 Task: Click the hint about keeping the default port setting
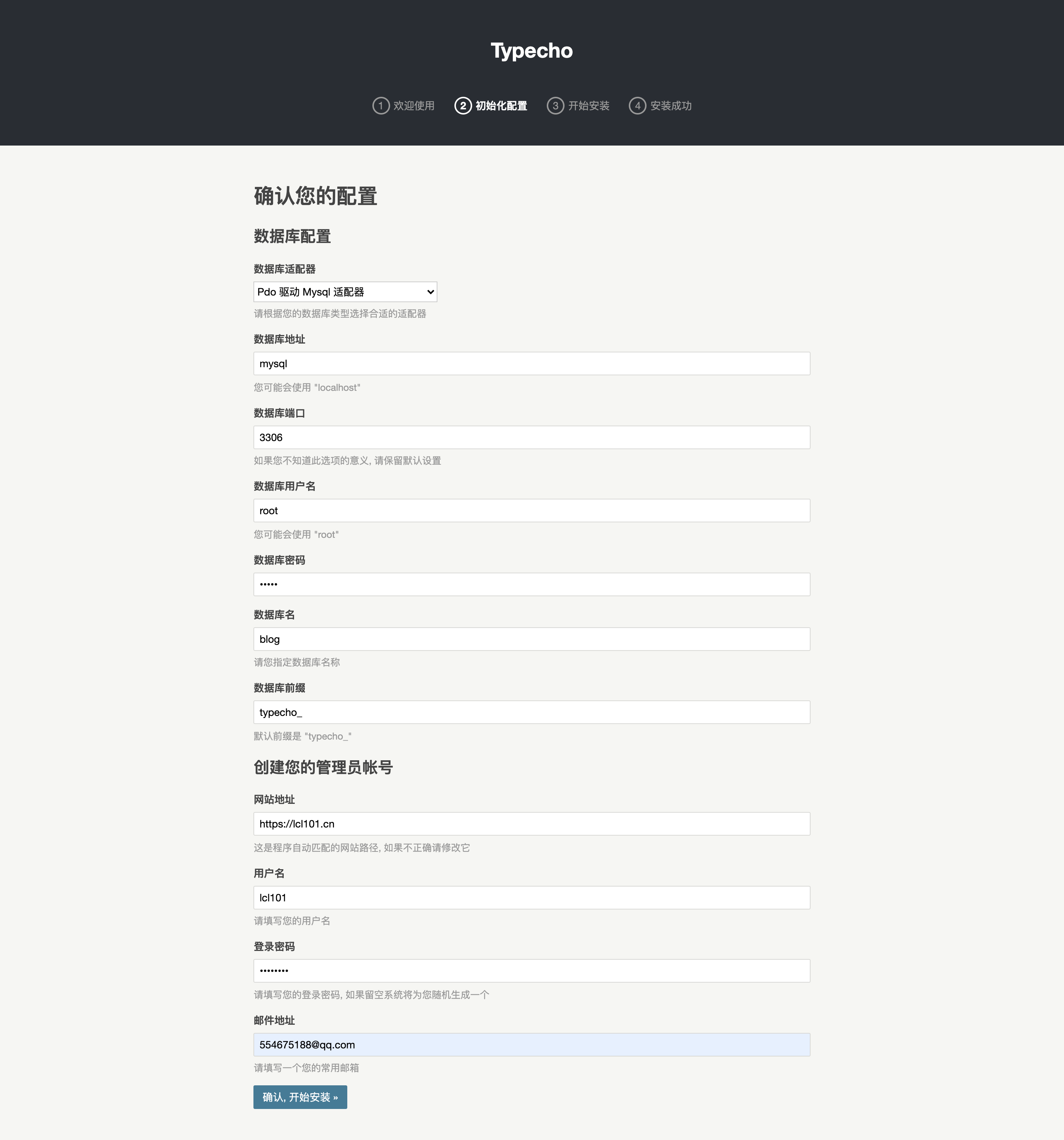(347, 461)
